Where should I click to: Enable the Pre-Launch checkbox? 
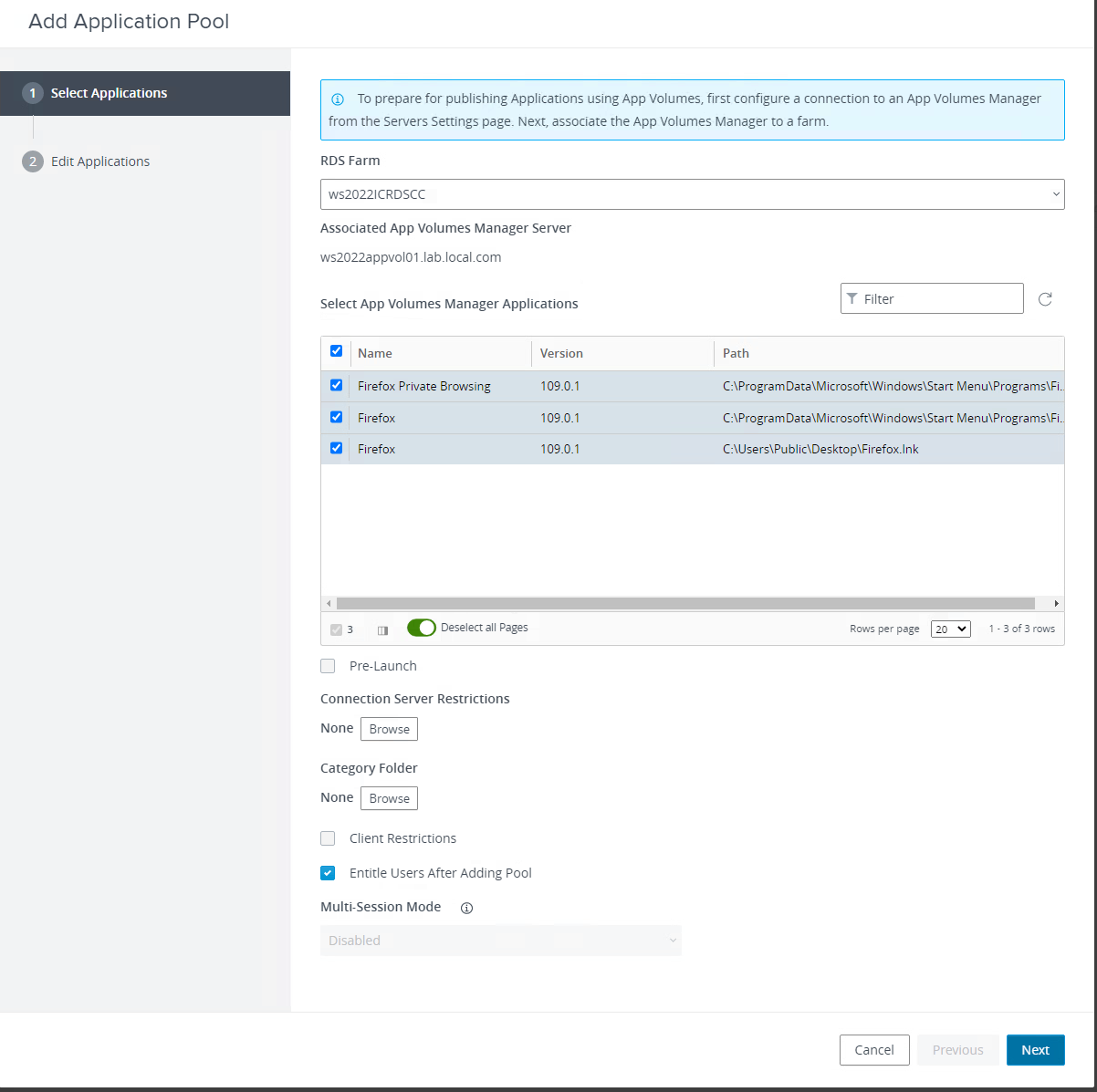328,666
